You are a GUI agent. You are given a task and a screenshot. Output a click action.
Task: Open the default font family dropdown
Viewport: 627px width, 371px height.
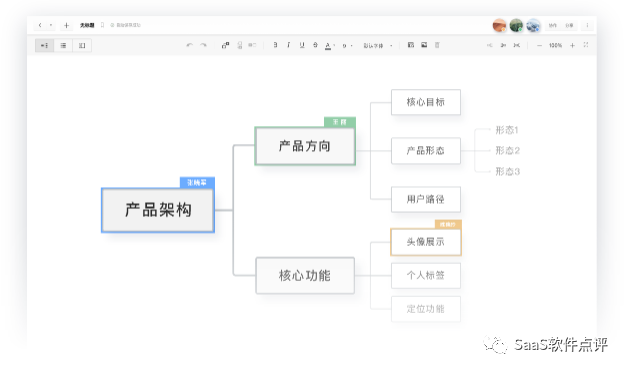point(377,46)
